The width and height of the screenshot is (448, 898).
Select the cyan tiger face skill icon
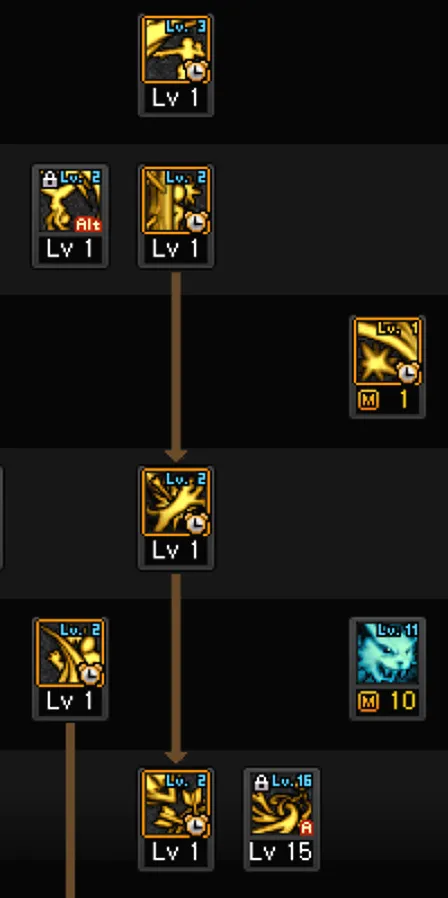(x=387, y=653)
